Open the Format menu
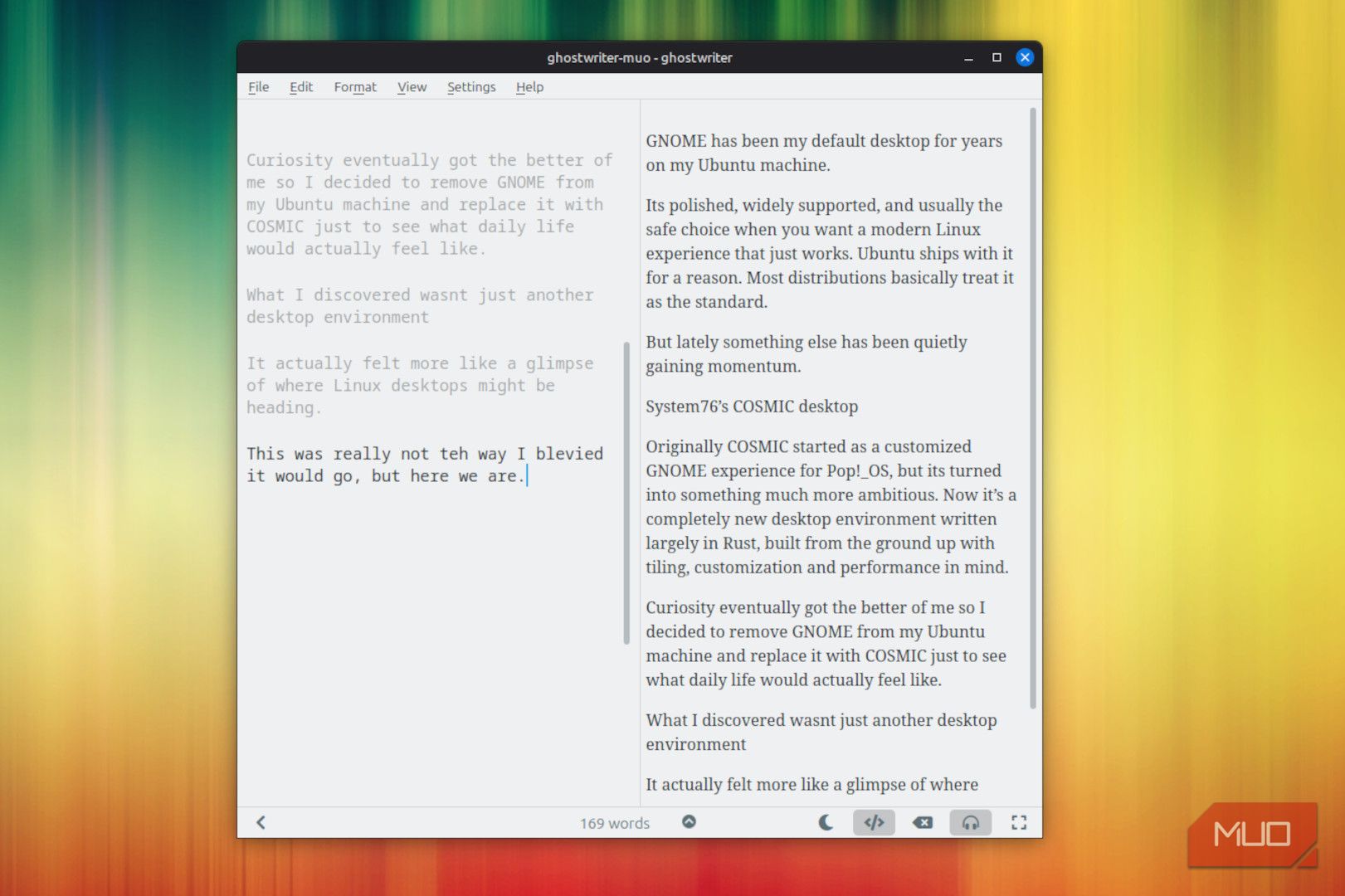The width and height of the screenshot is (1345, 896). [355, 87]
